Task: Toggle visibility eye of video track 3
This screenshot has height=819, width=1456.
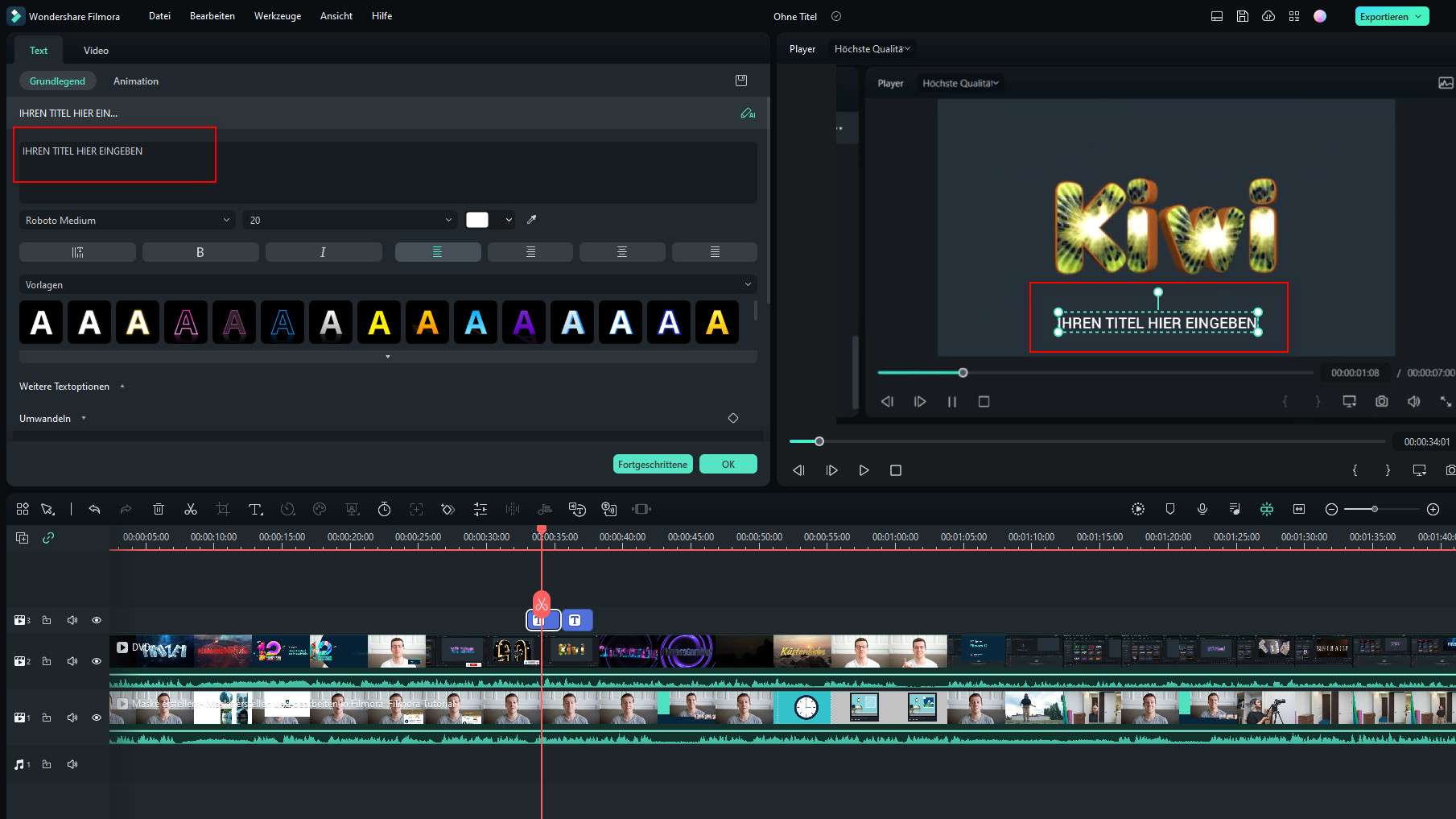Action: (x=97, y=620)
